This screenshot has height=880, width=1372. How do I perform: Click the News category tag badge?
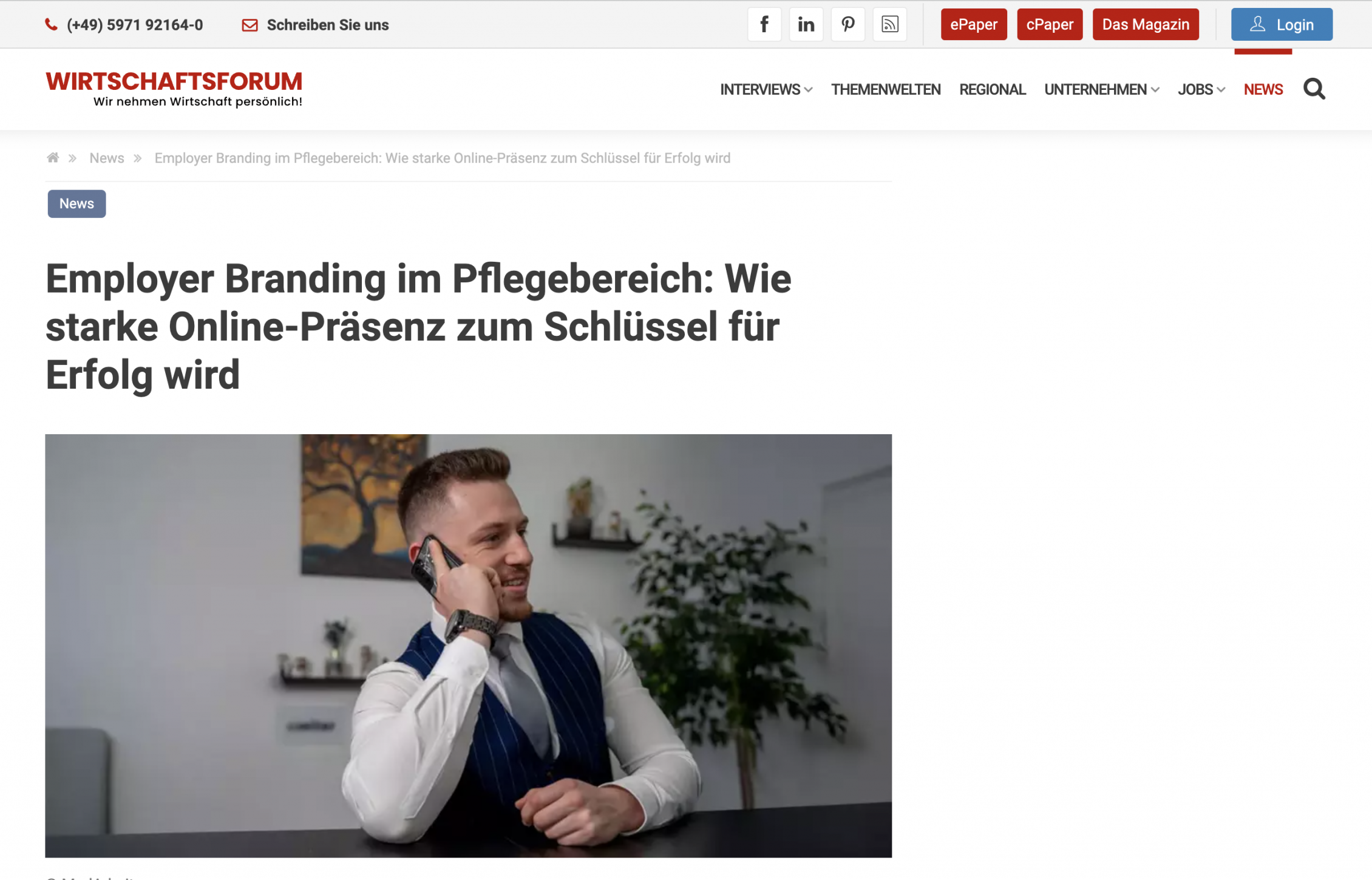(x=76, y=203)
